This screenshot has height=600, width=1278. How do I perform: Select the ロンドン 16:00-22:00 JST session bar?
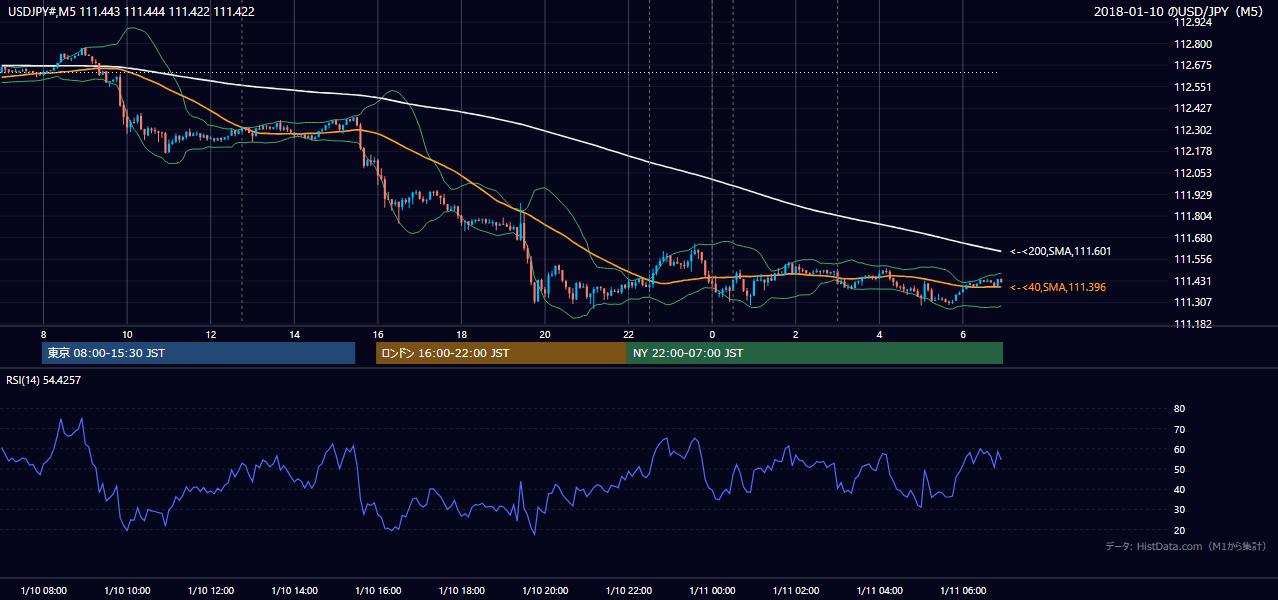pyautogui.click(x=501, y=353)
